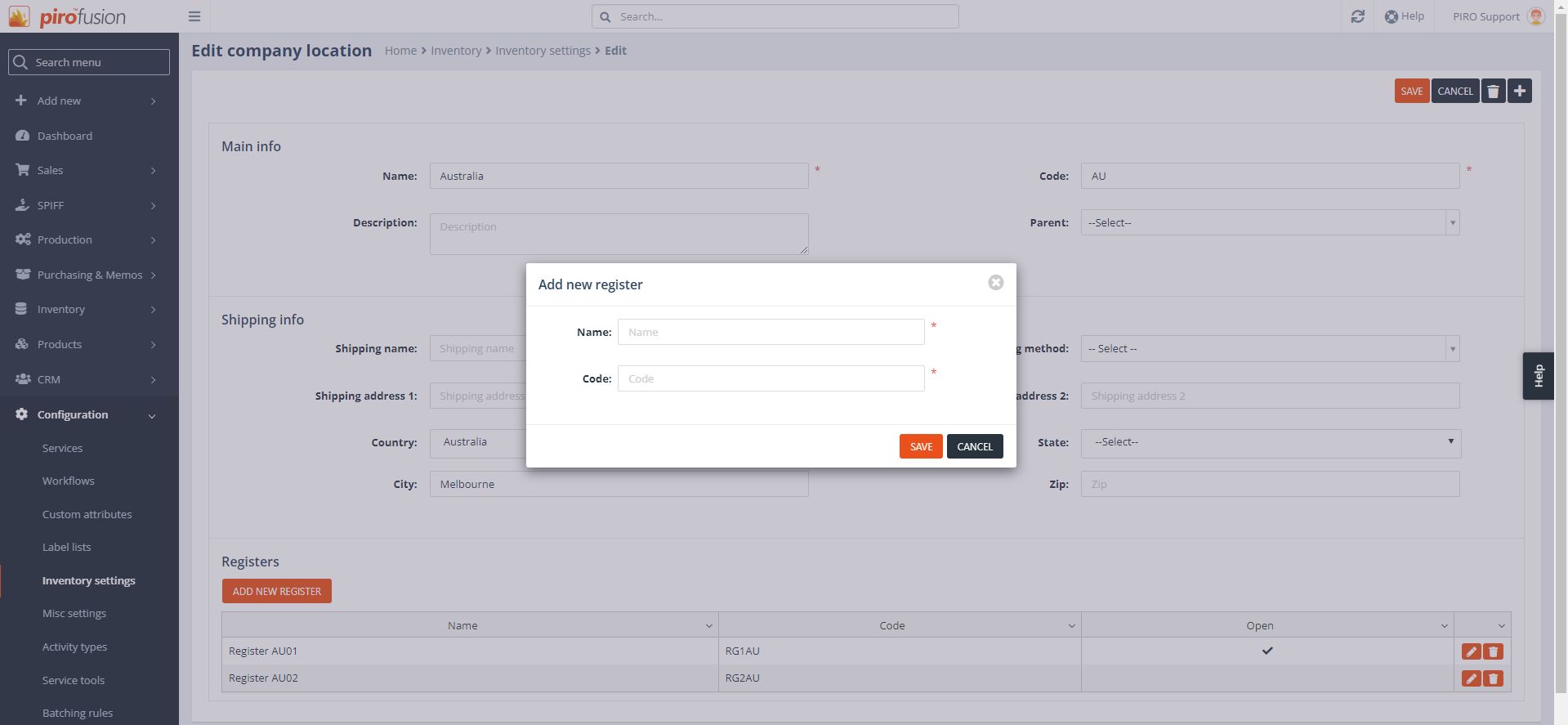Click Inventory settings breadcrumb link
1568x725 pixels.
point(543,51)
